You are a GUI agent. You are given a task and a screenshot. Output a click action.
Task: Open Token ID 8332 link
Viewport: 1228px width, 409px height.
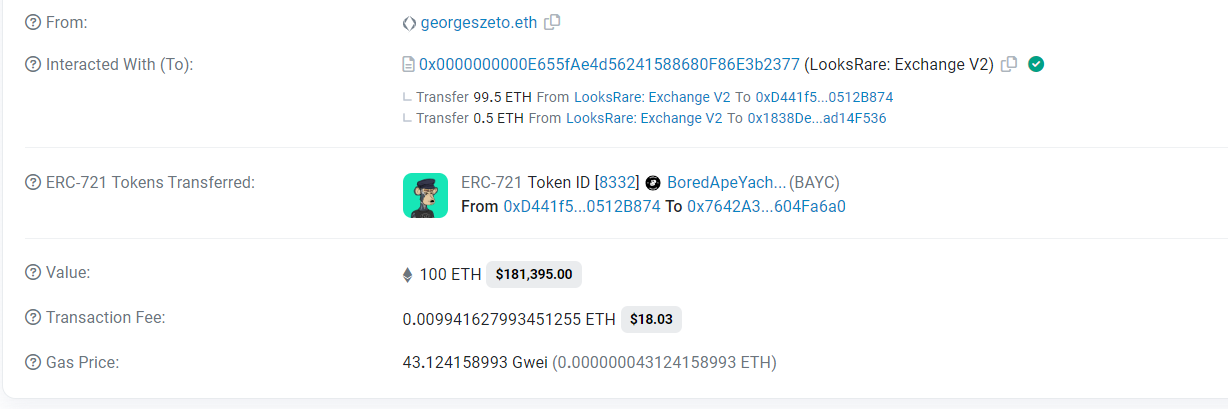tap(617, 183)
